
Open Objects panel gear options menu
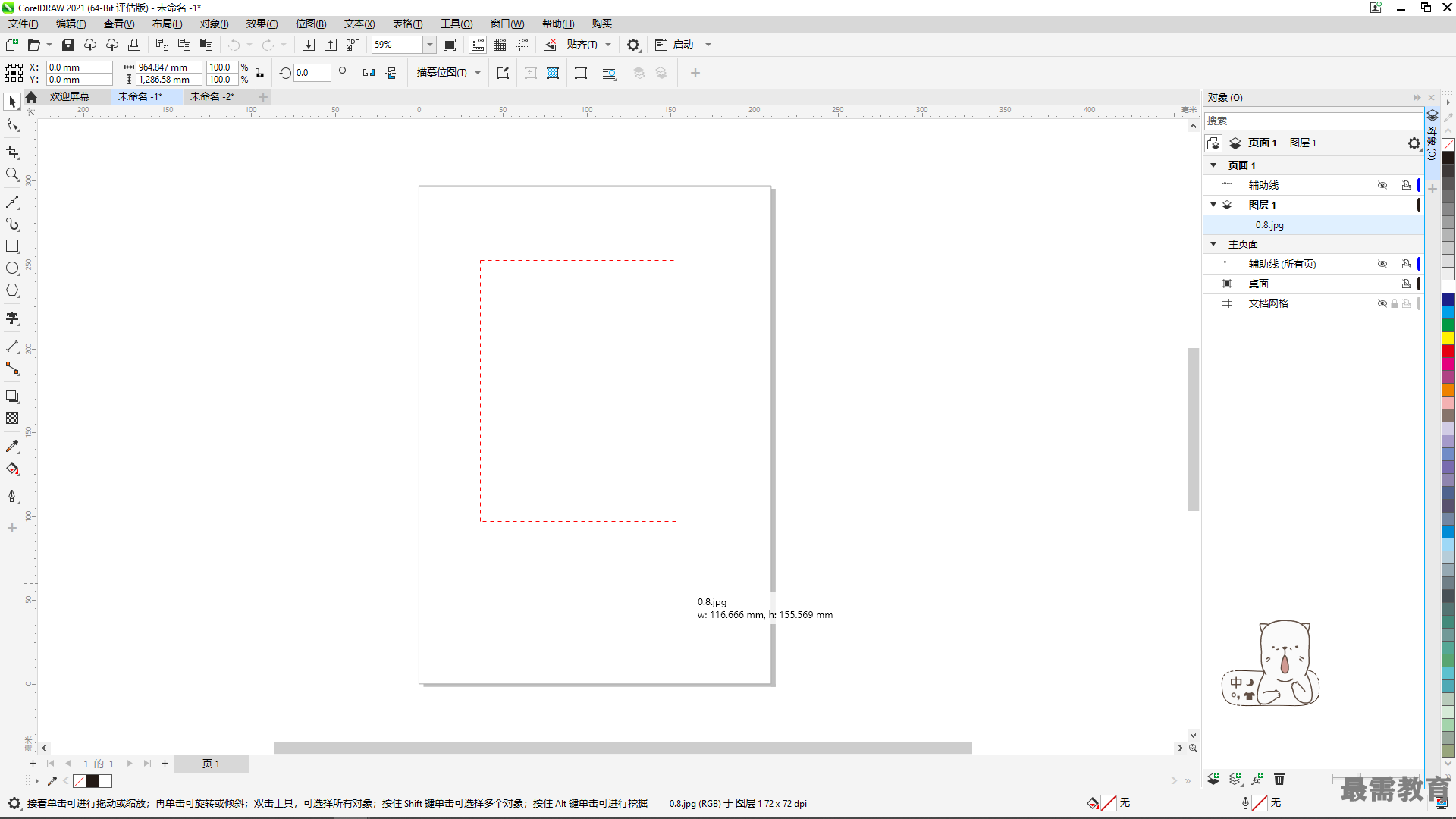[1414, 143]
